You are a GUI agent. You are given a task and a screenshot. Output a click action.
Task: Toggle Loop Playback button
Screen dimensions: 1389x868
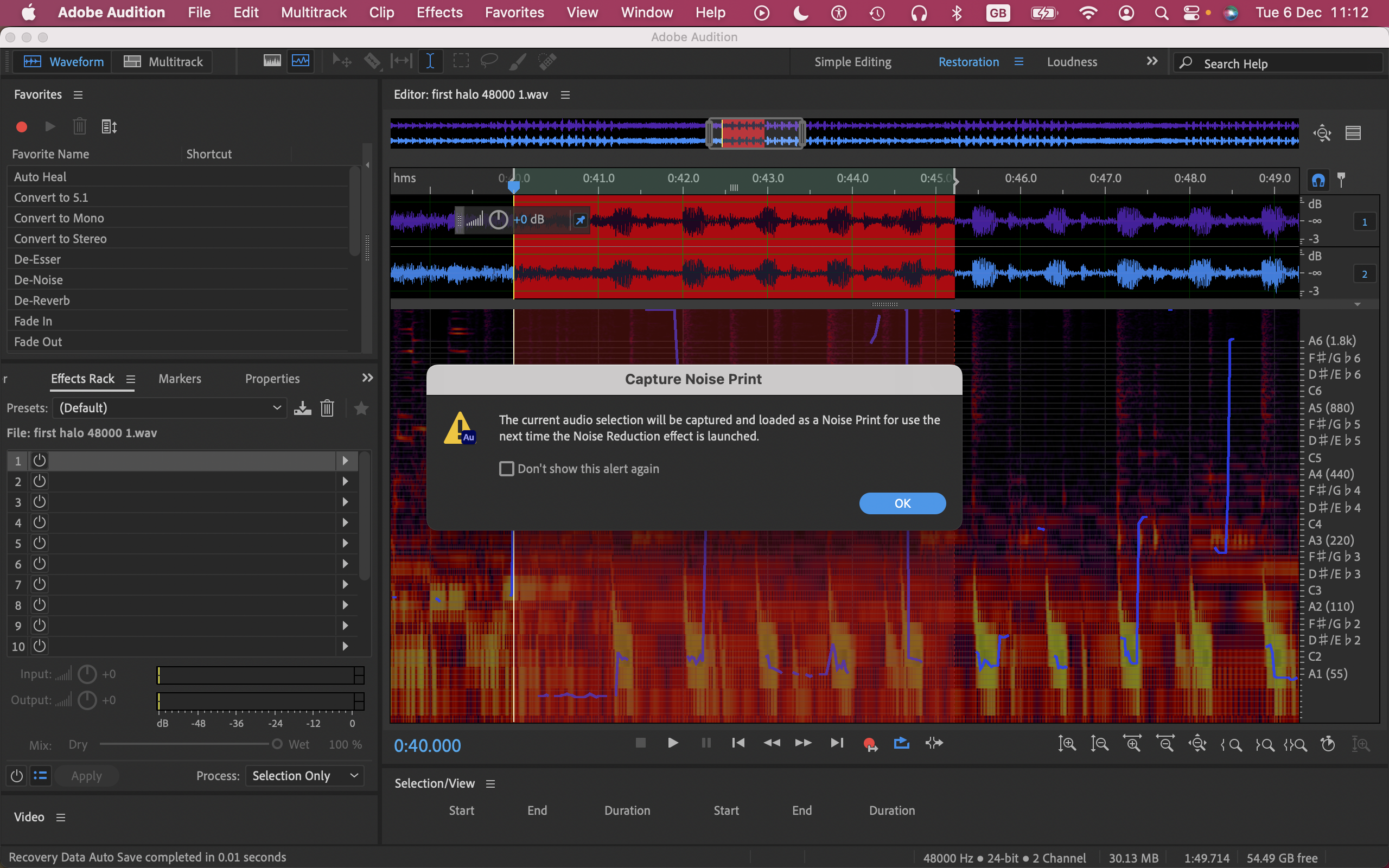(902, 743)
